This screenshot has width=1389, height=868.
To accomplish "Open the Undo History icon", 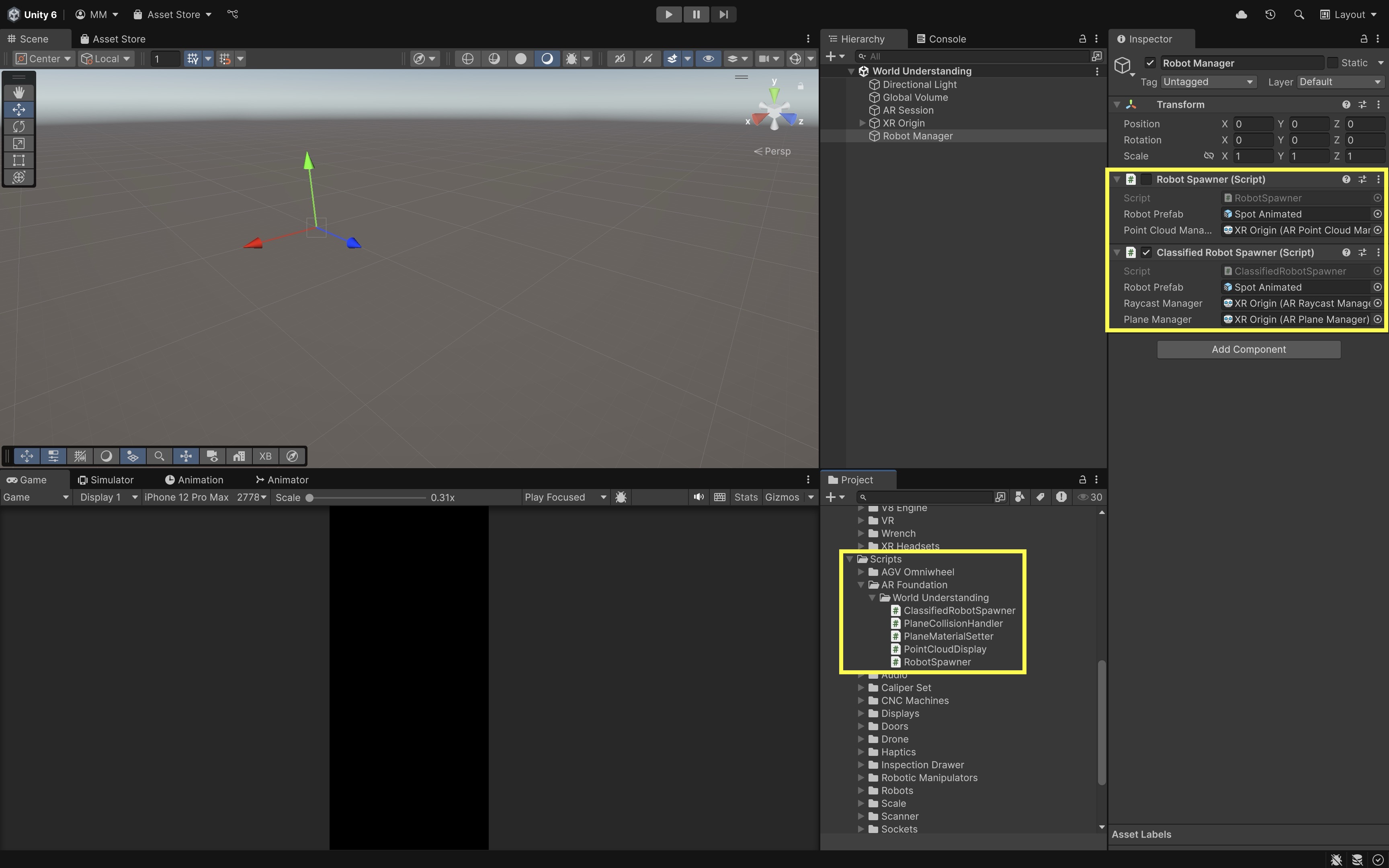I will [1270, 14].
